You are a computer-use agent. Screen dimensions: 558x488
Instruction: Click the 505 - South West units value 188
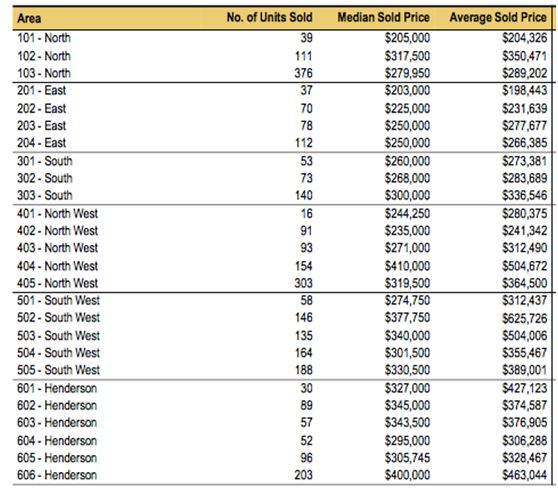tap(303, 370)
